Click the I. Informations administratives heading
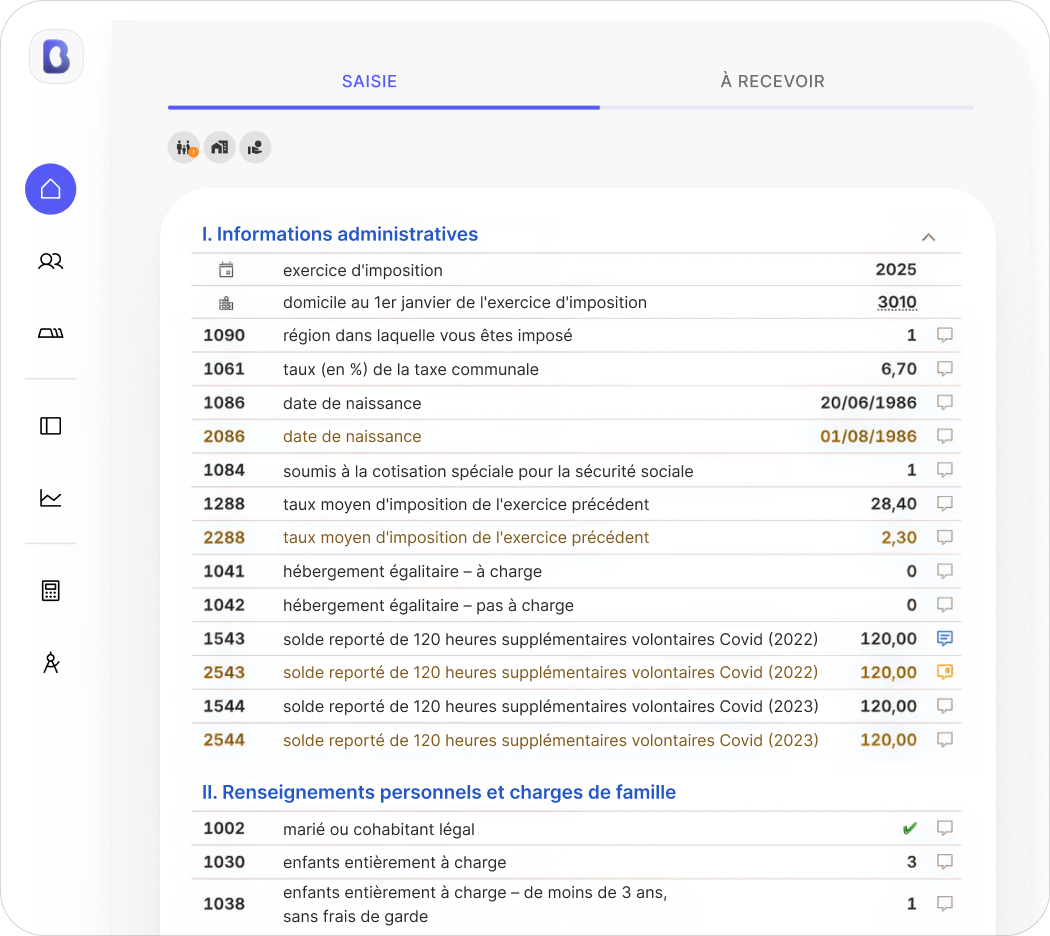Screen dimensions: 1050x936 click(x=340, y=234)
